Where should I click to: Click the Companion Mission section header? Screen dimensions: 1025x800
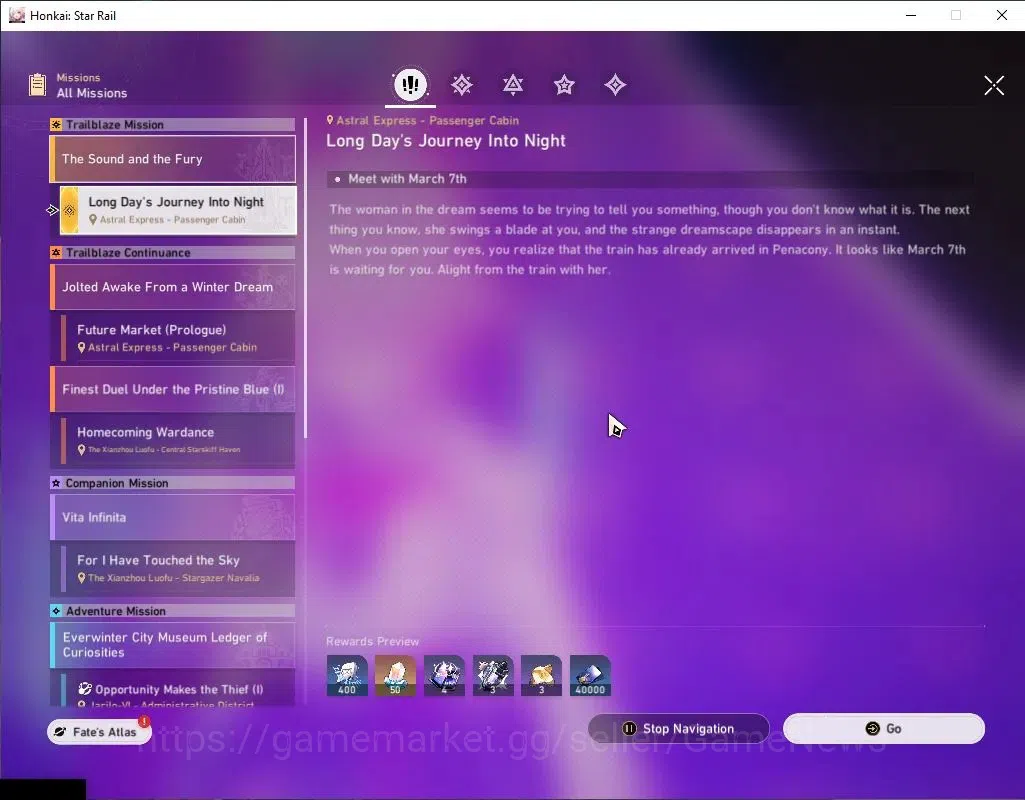[x=173, y=483]
